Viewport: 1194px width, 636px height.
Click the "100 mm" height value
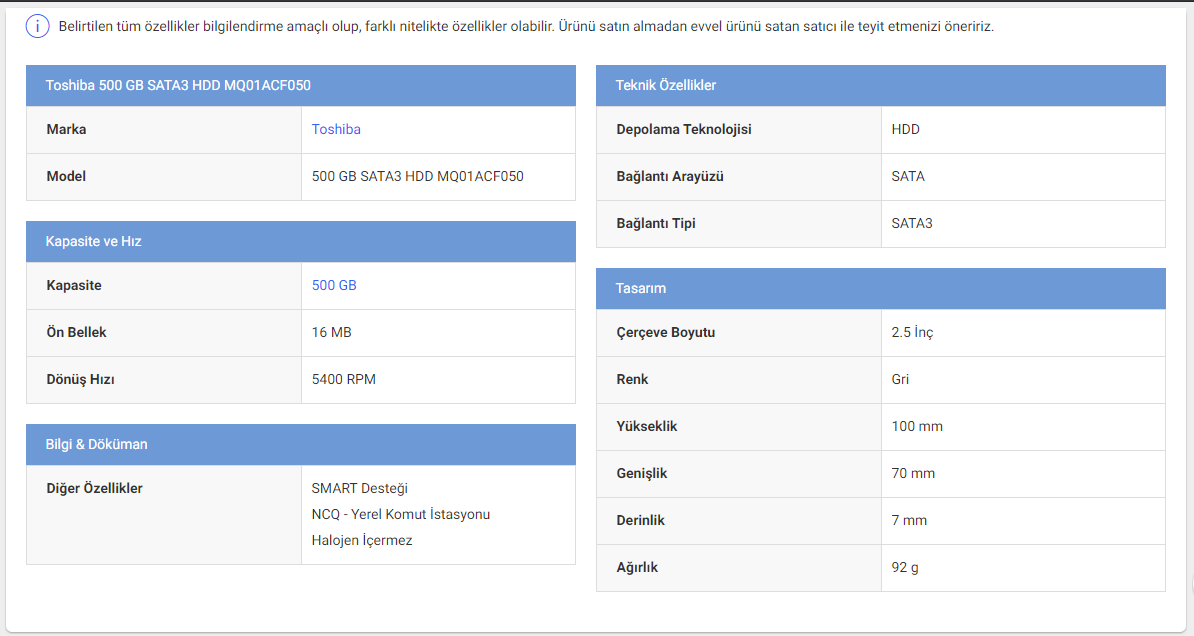click(917, 427)
